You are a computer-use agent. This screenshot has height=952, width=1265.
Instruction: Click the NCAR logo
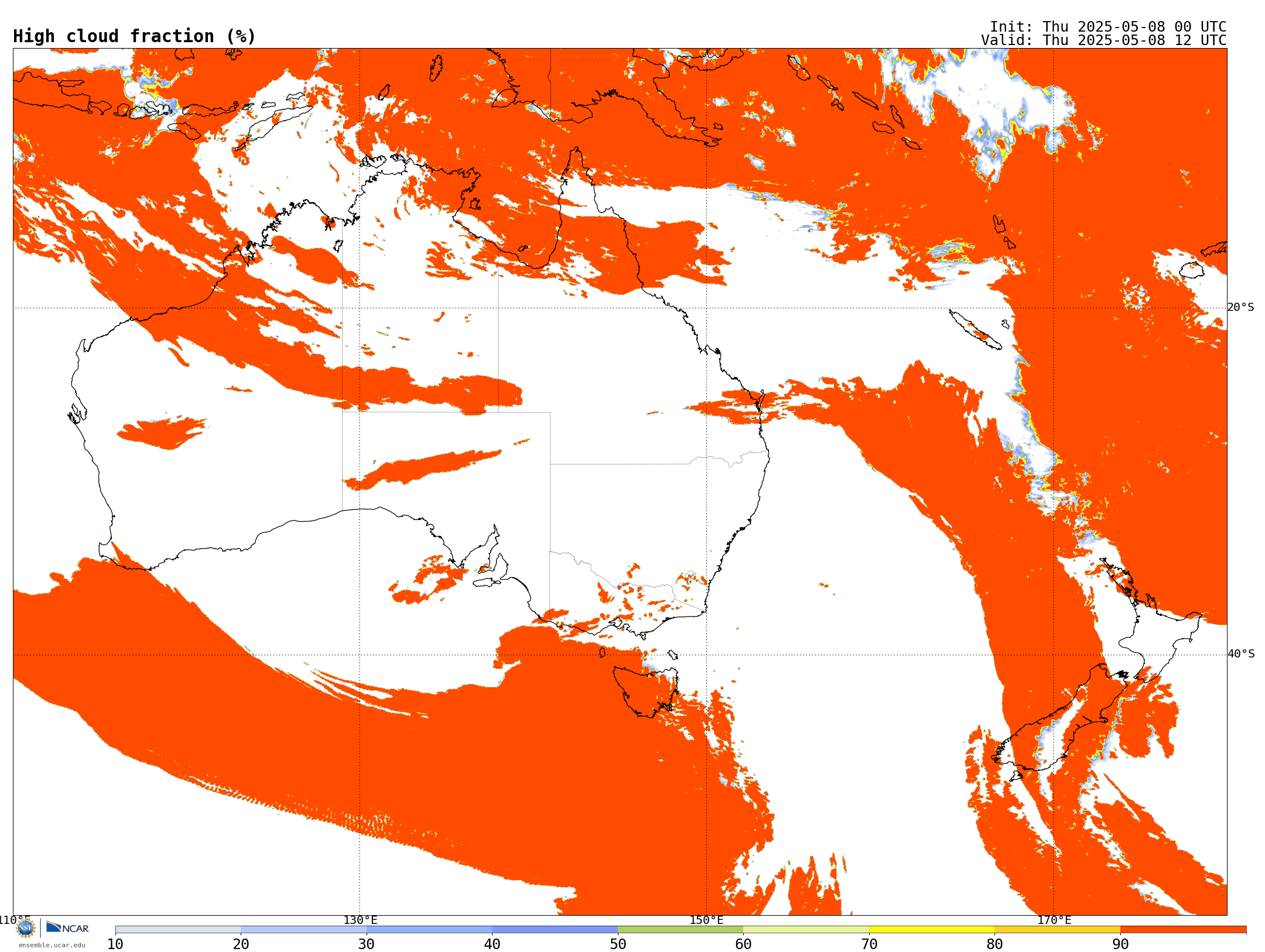(x=67, y=927)
